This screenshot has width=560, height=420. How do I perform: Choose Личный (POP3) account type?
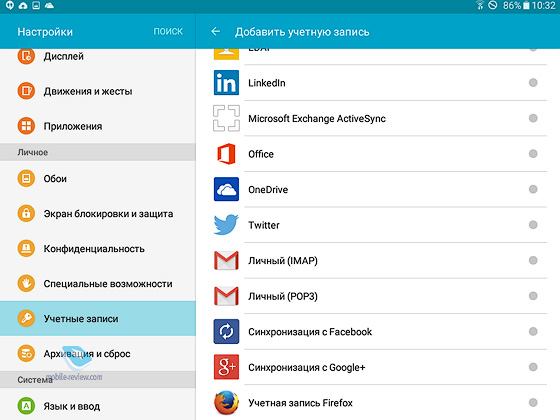click(x=379, y=296)
